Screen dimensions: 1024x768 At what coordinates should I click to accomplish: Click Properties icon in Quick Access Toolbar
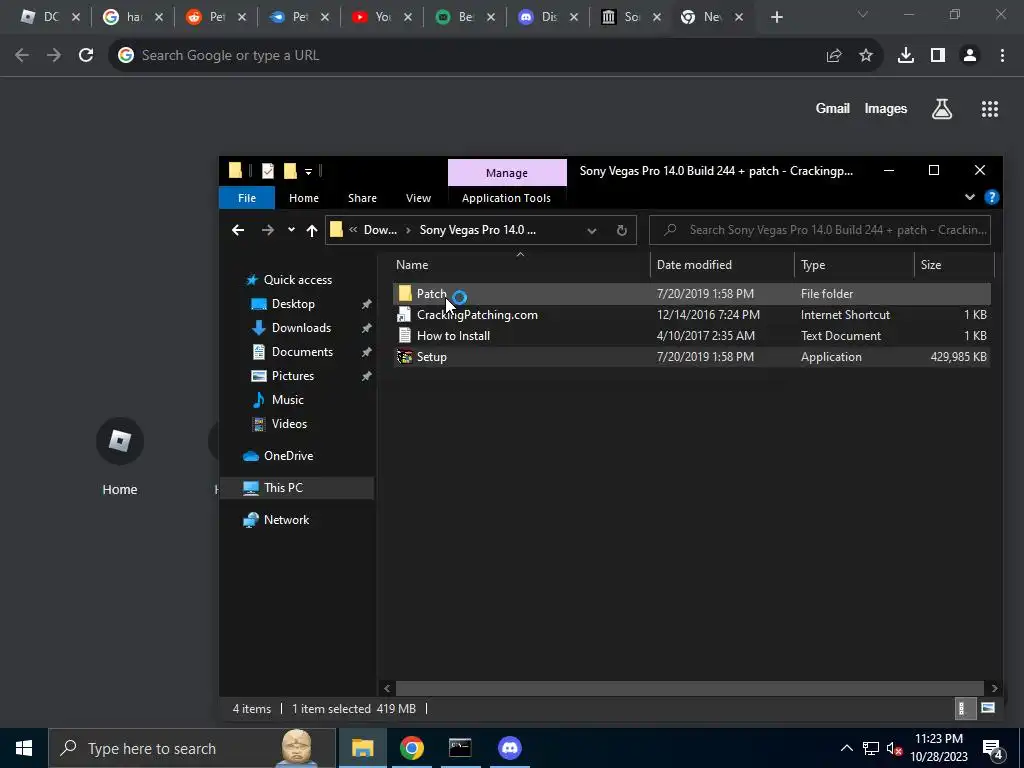click(x=268, y=171)
